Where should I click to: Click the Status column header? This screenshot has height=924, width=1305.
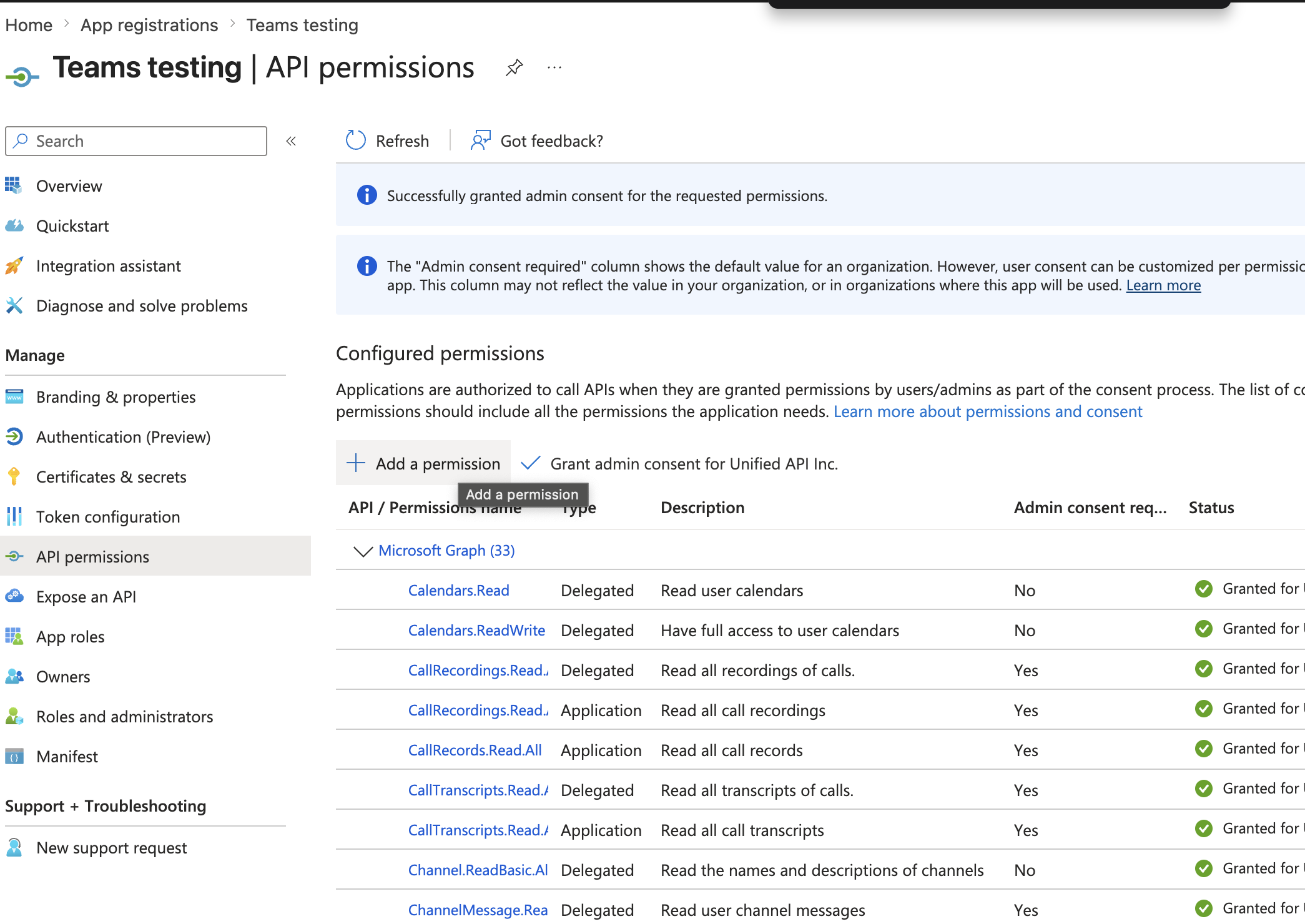point(1211,508)
